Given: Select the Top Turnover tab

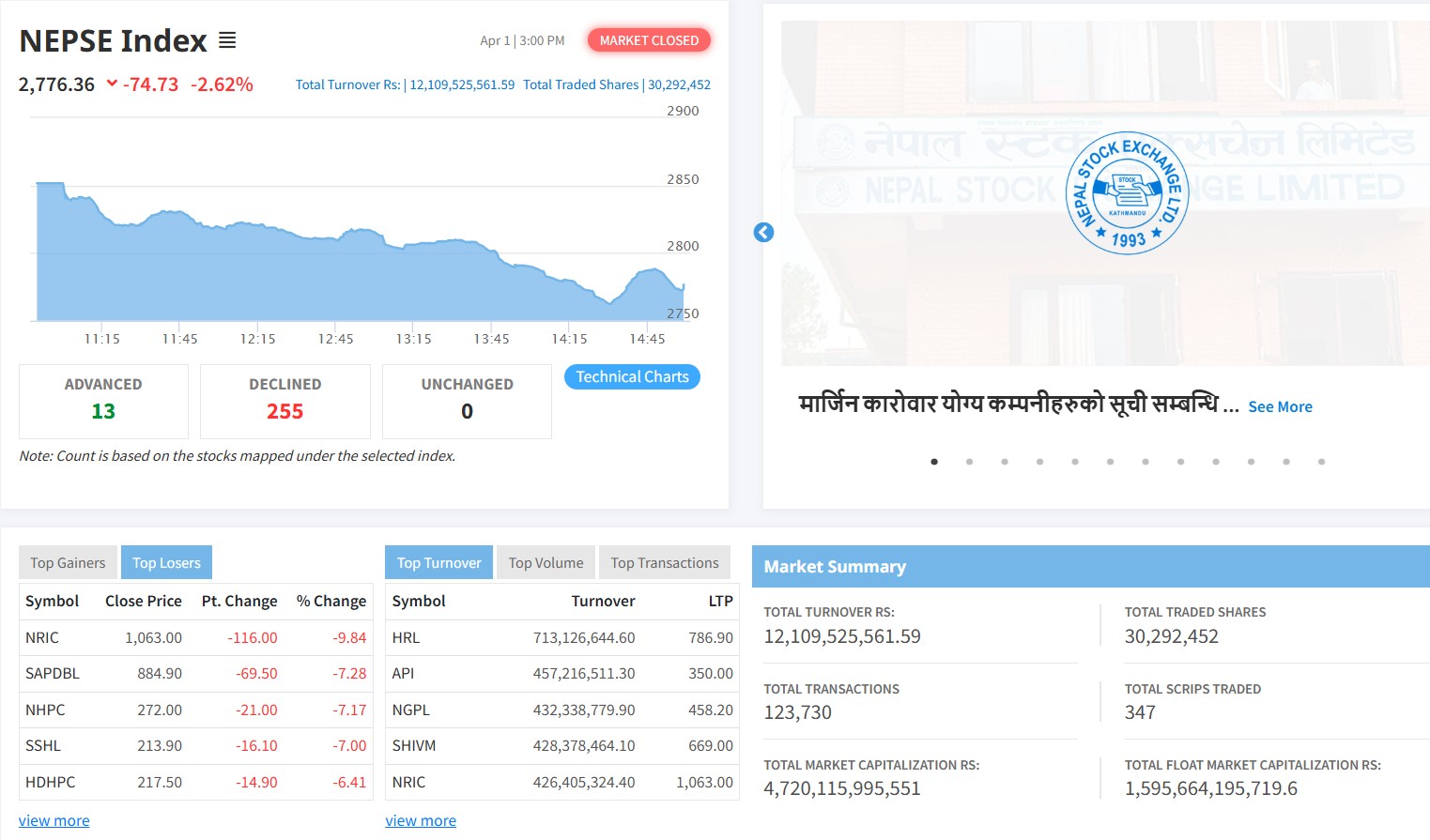Looking at the screenshot, I should pos(438,563).
